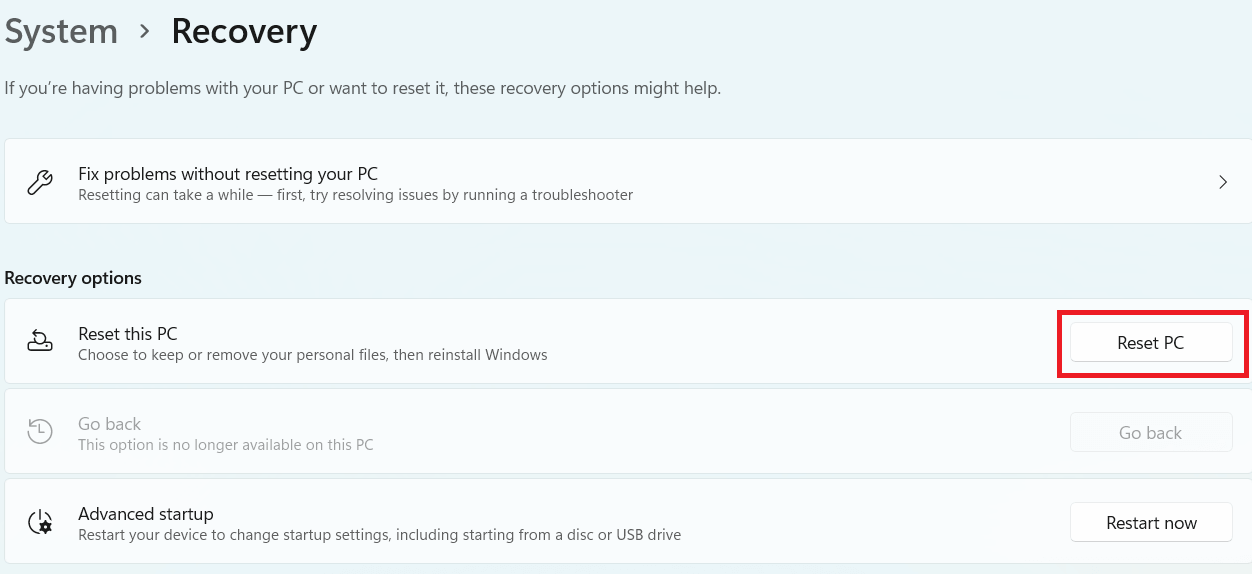Click the Reset this PC icon

point(39,342)
